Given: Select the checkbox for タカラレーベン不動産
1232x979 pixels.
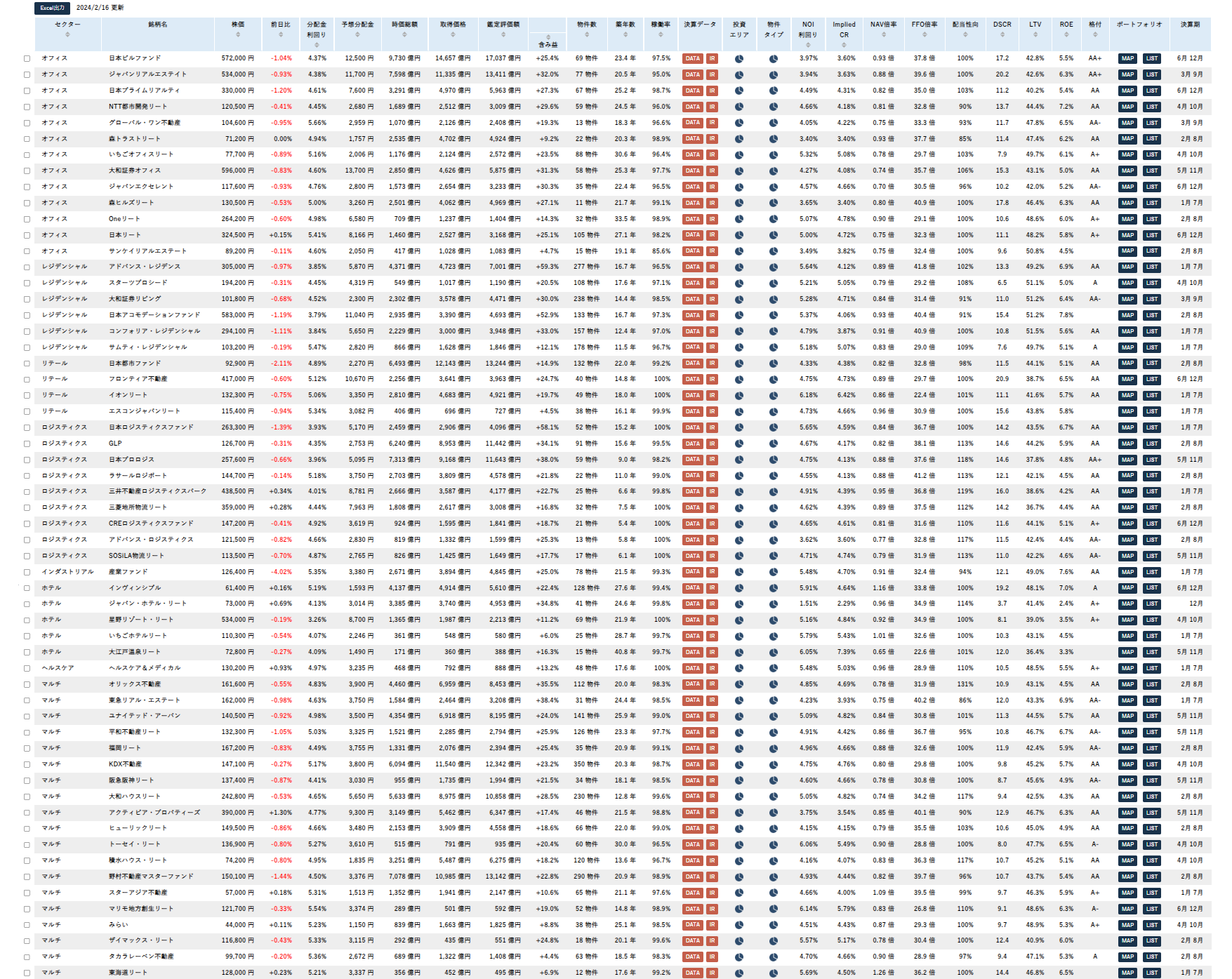Looking at the screenshot, I should [27, 957].
